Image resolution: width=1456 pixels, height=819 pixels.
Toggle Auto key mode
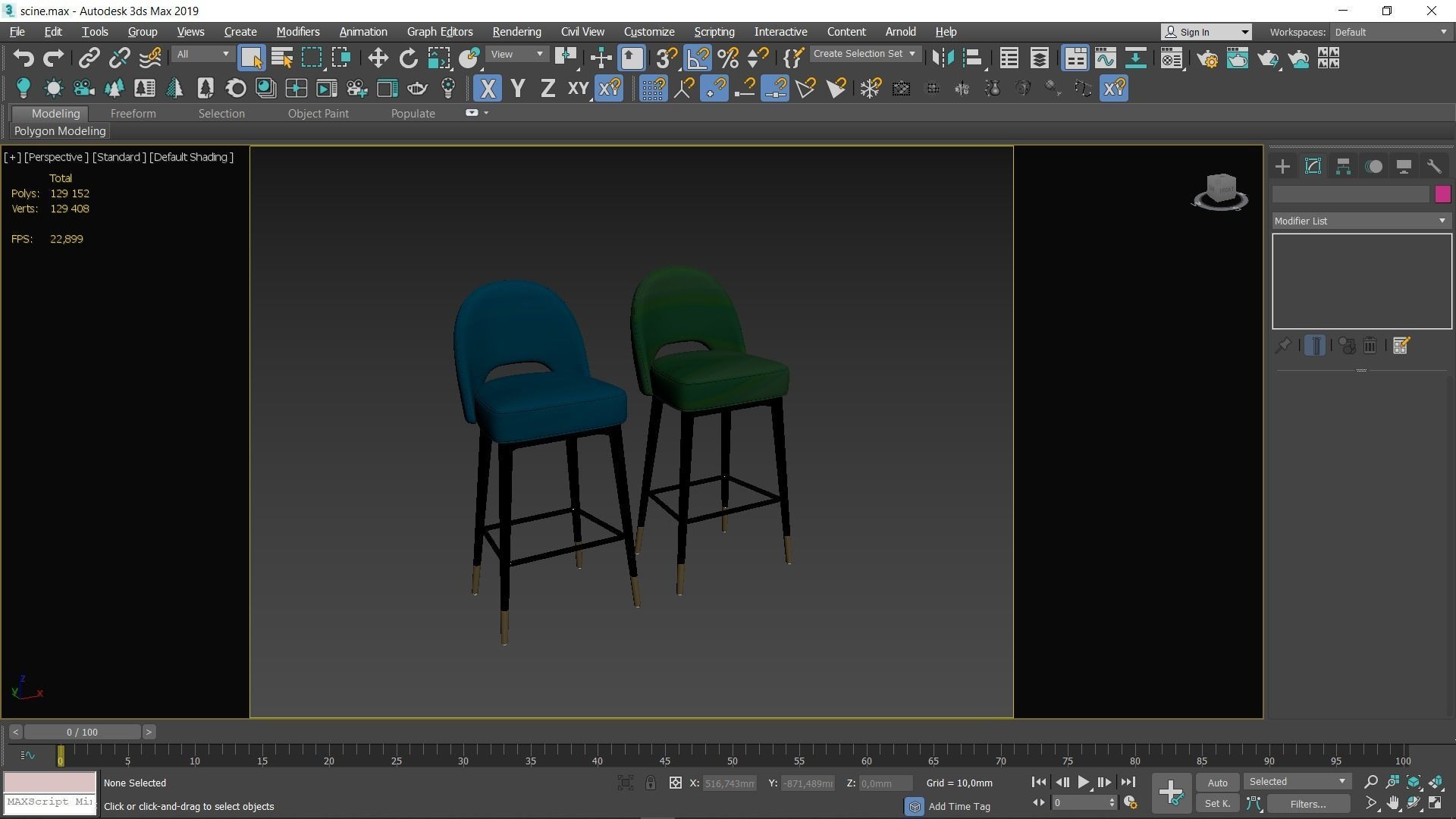point(1217,783)
